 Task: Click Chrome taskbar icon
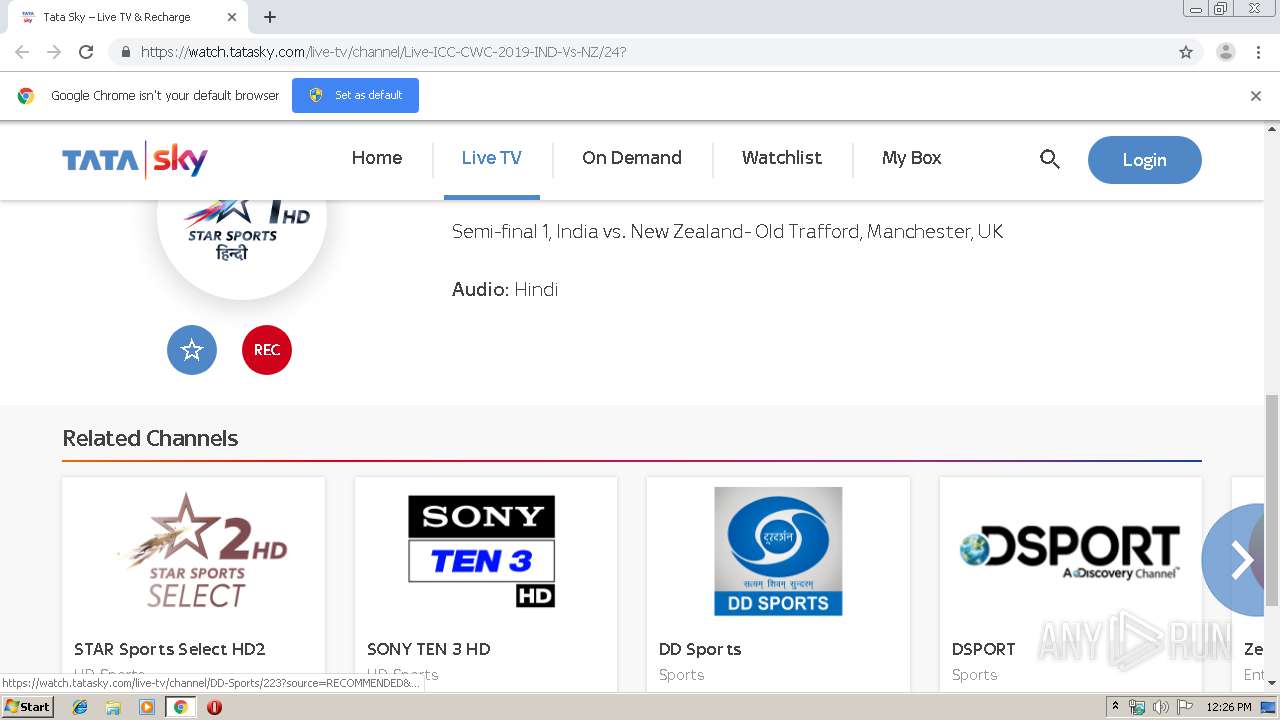tap(180, 707)
